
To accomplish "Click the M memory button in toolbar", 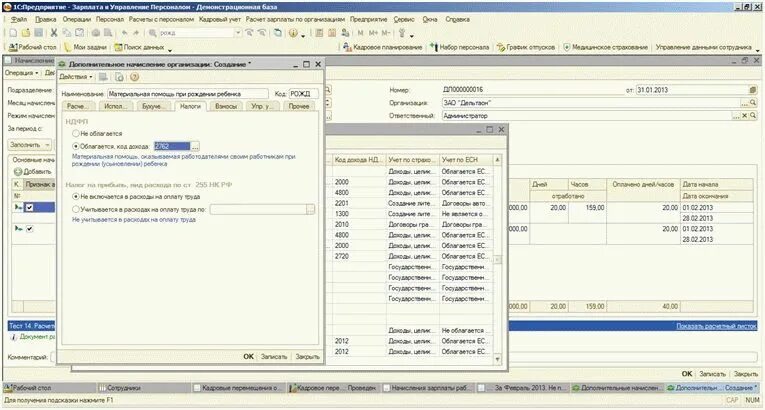I will tap(361, 33).
